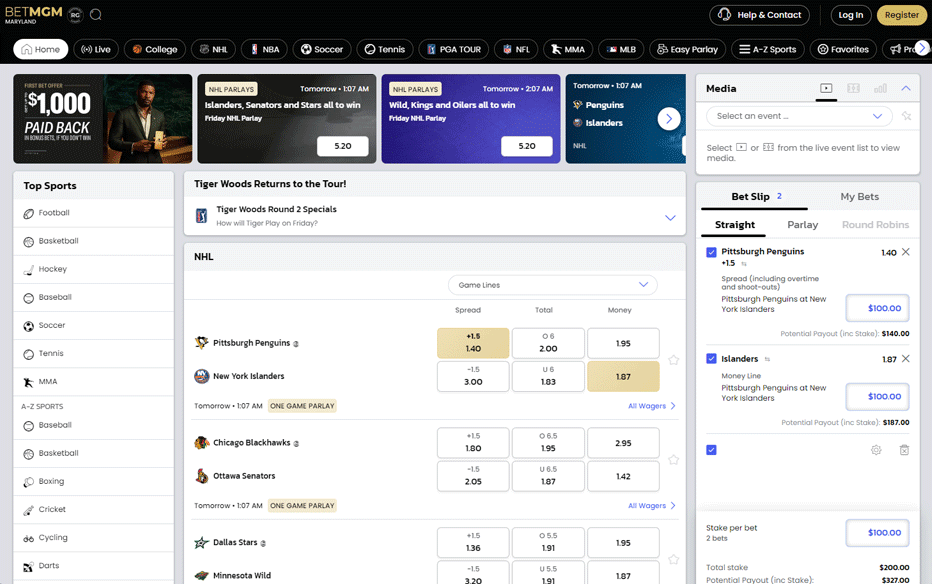This screenshot has width=932, height=585.
Task: Favorite the Stars at Wild game star
Action: tap(673, 559)
